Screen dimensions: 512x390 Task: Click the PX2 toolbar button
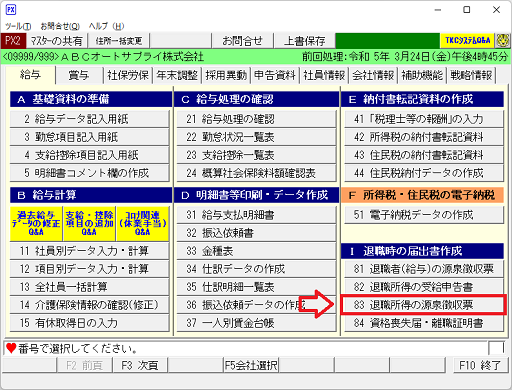(x=13, y=41)
